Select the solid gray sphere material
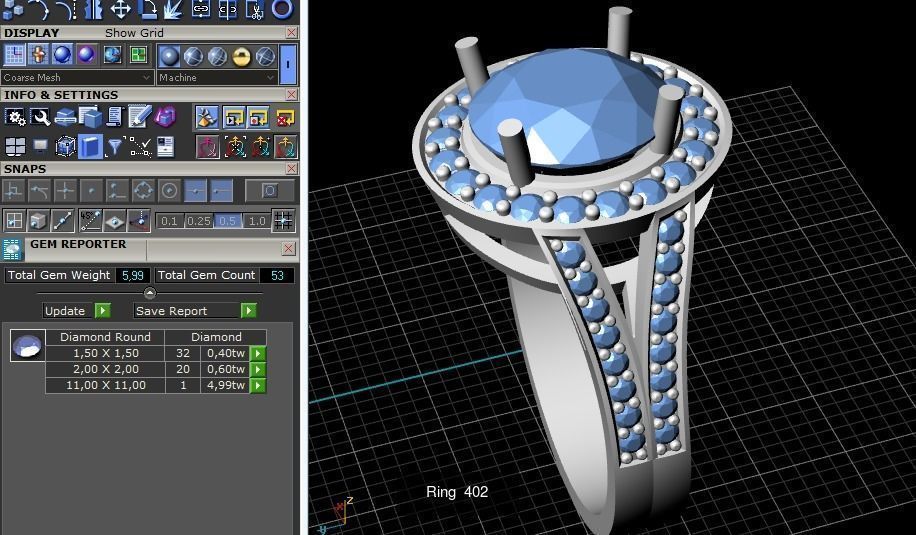Viewport: 916px width, 535px height. pos(169,56)
